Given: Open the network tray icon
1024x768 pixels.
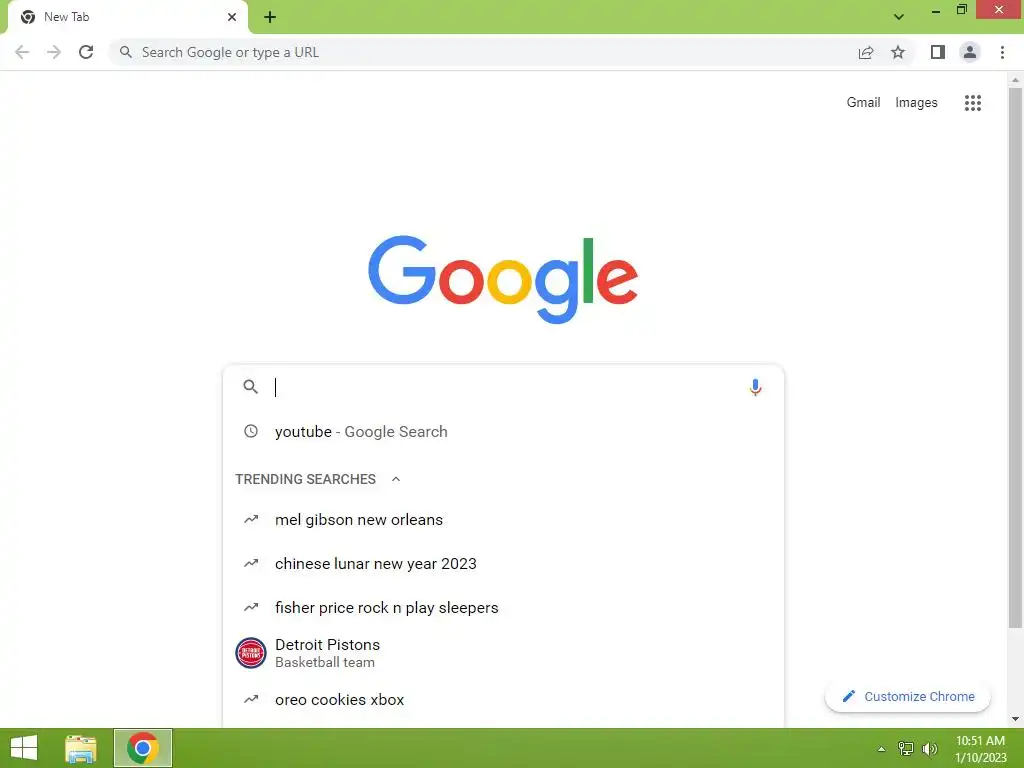Looking at the screenshot, I should [x=906, y=749].
